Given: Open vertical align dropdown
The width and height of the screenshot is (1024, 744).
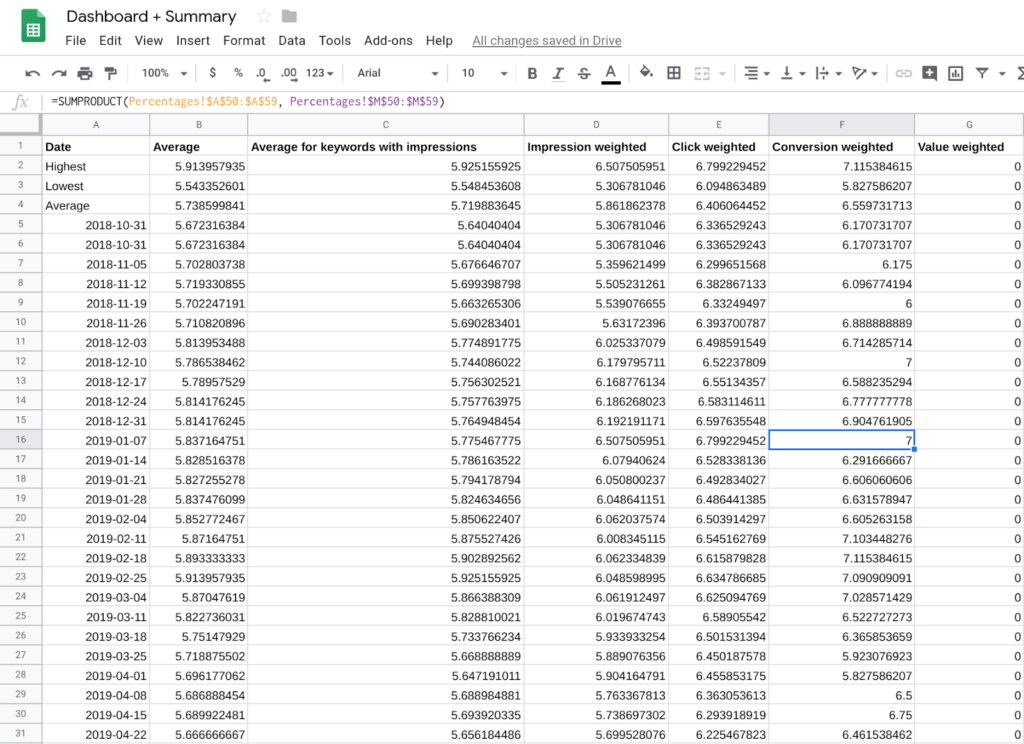Looking at the screenshot, I should (x=793, y=73).
